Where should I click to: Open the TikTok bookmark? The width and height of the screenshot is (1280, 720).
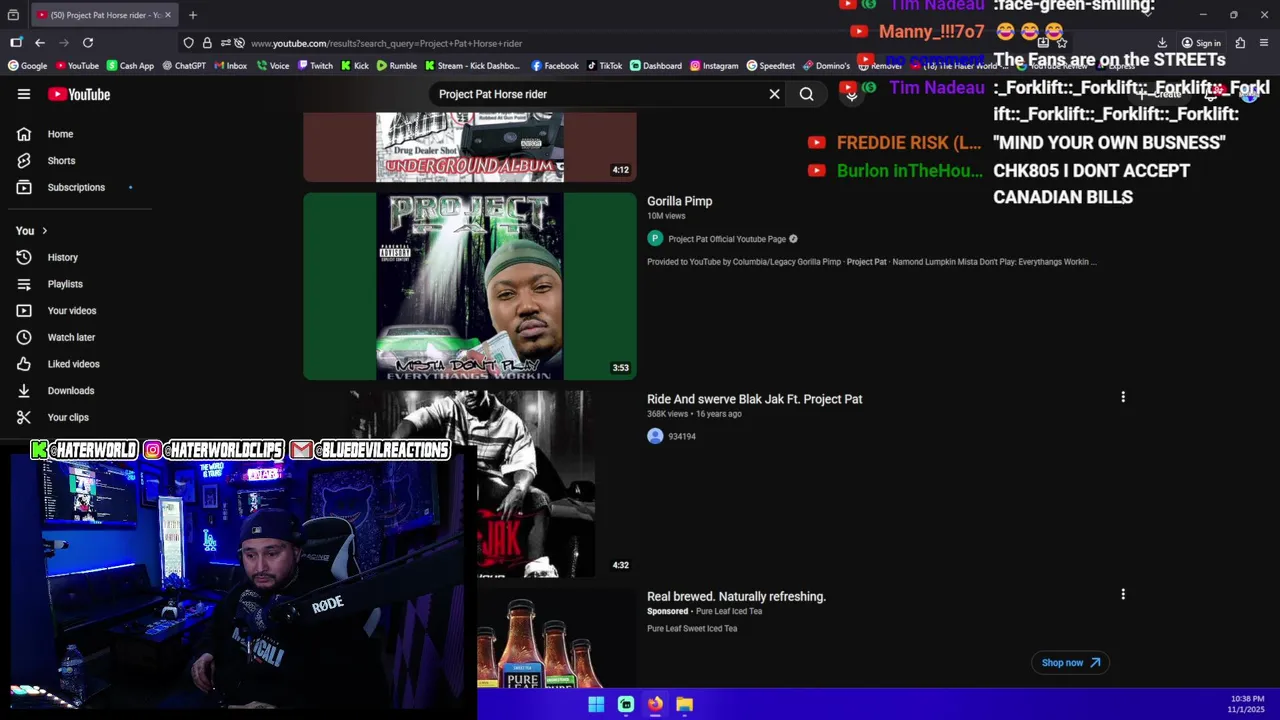[604, 66]
